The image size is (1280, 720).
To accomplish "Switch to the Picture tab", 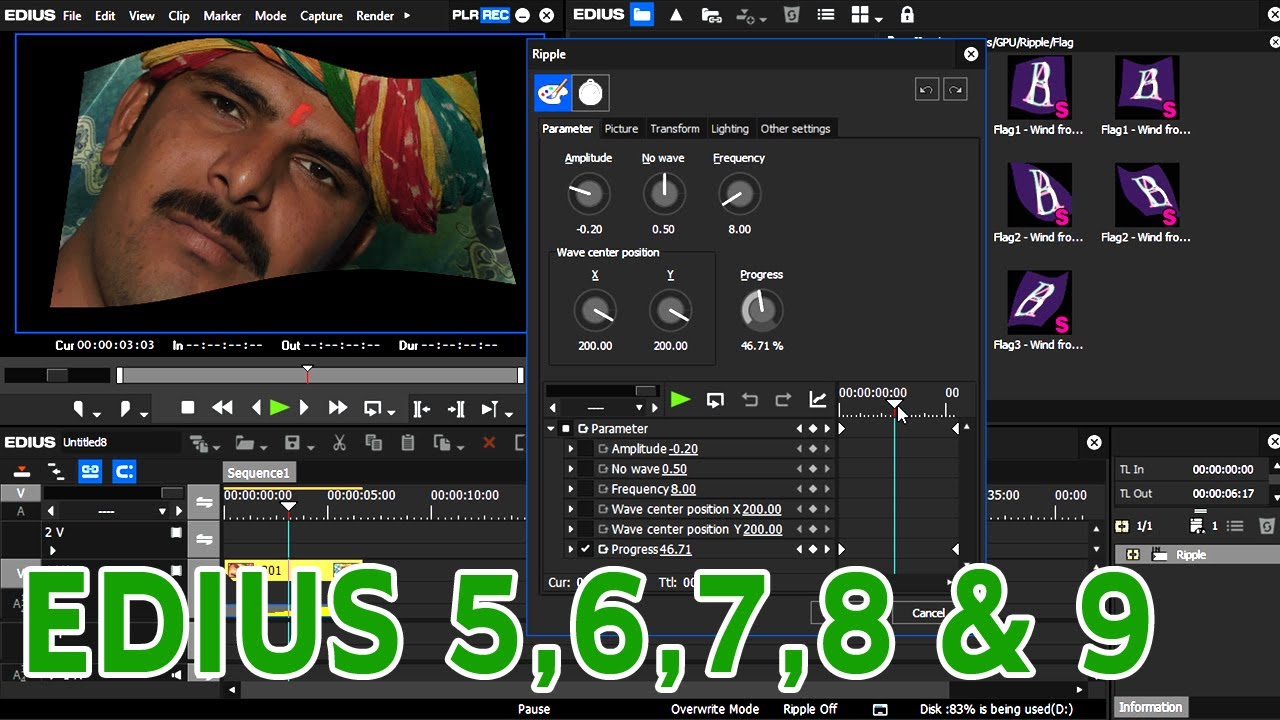I will point(621,129).
